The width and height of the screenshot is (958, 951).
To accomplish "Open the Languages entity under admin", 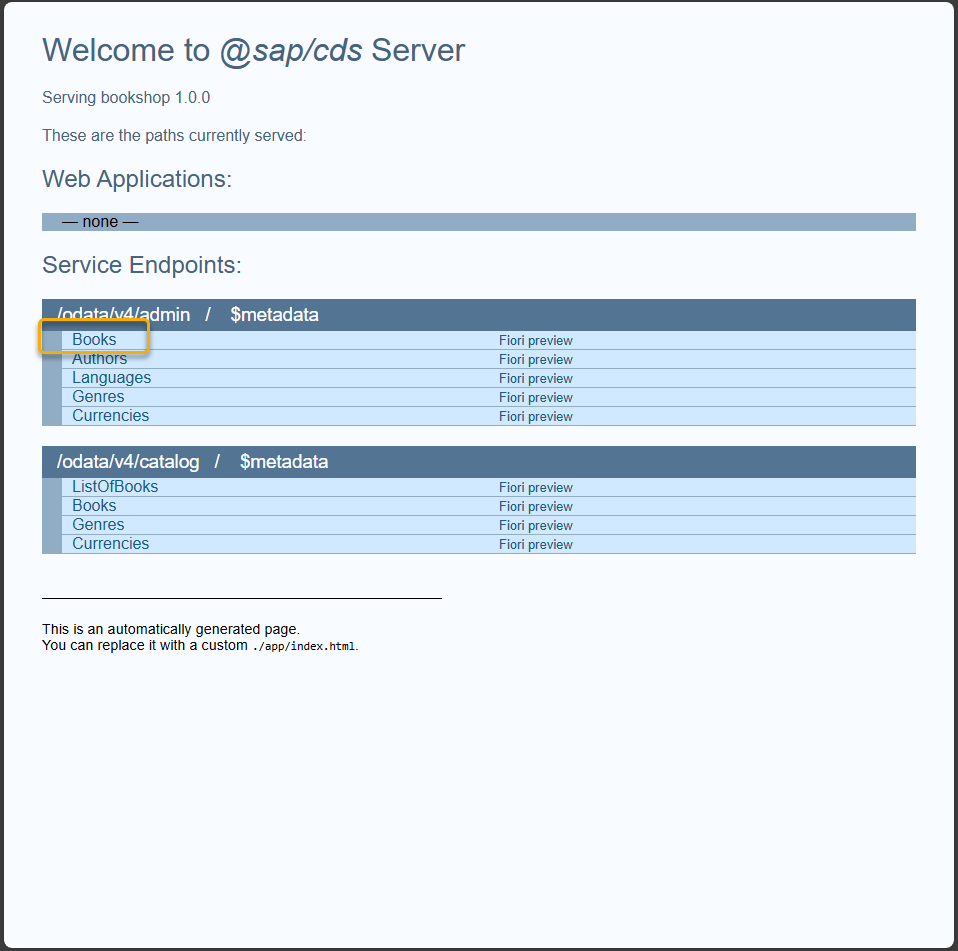I will 111,377.
